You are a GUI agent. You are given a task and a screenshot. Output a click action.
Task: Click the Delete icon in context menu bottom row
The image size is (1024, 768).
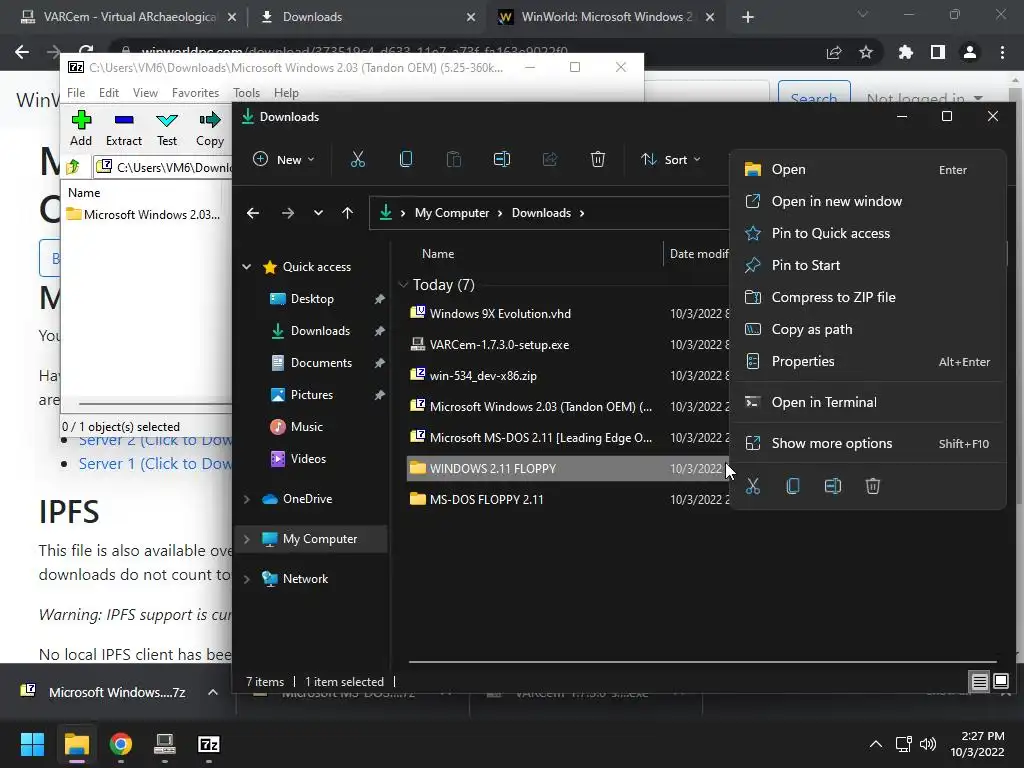[872, 486]
